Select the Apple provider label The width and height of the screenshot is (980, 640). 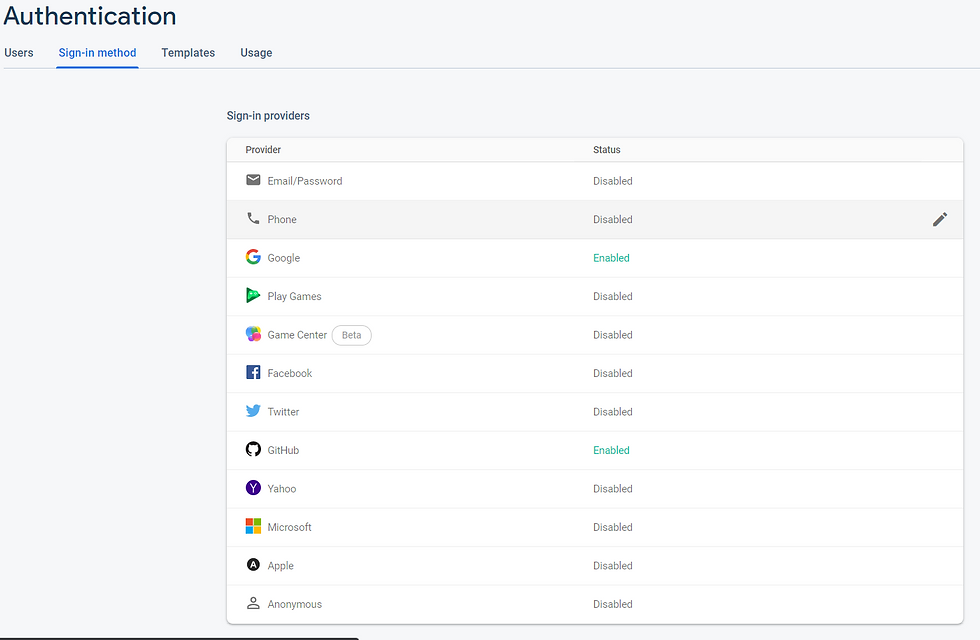click(281, 566)
